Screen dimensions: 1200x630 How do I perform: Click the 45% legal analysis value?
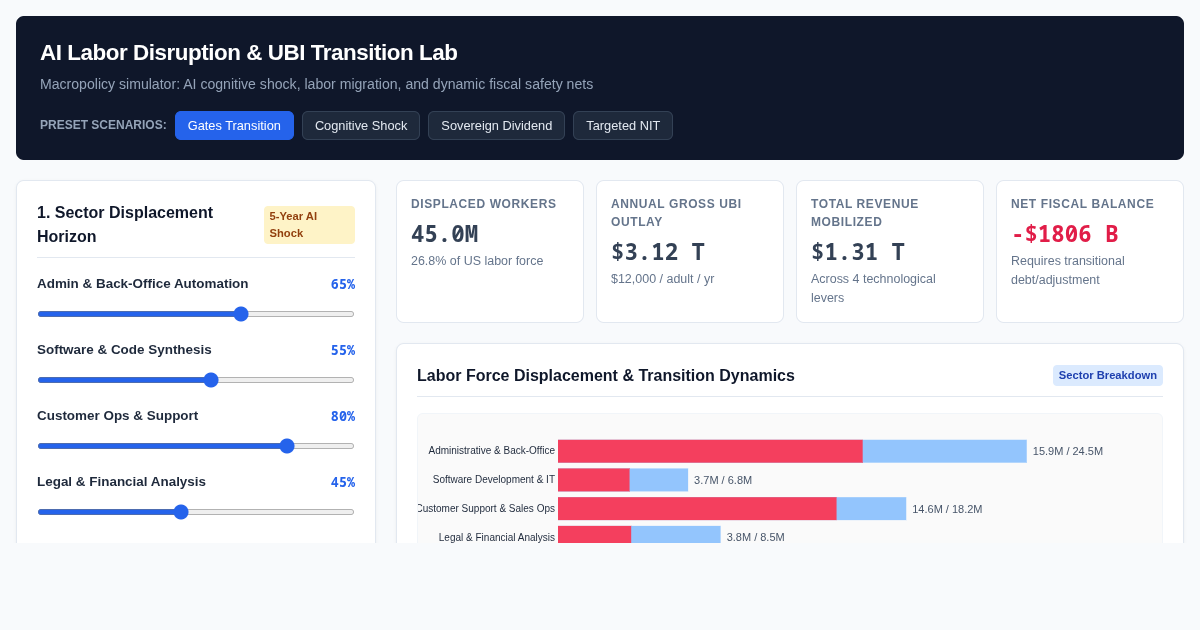[x=343, y=482]
